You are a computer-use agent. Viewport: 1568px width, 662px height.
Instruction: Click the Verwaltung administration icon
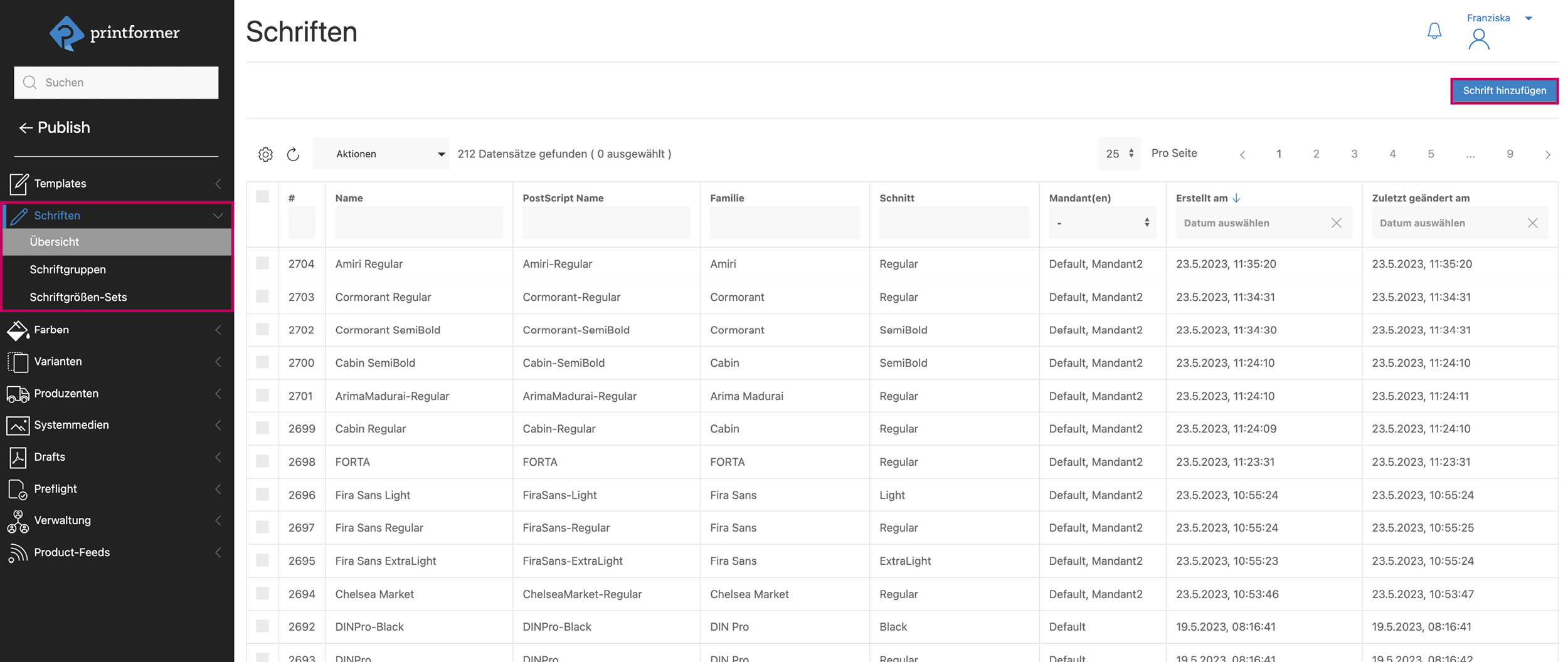point(18,520)
